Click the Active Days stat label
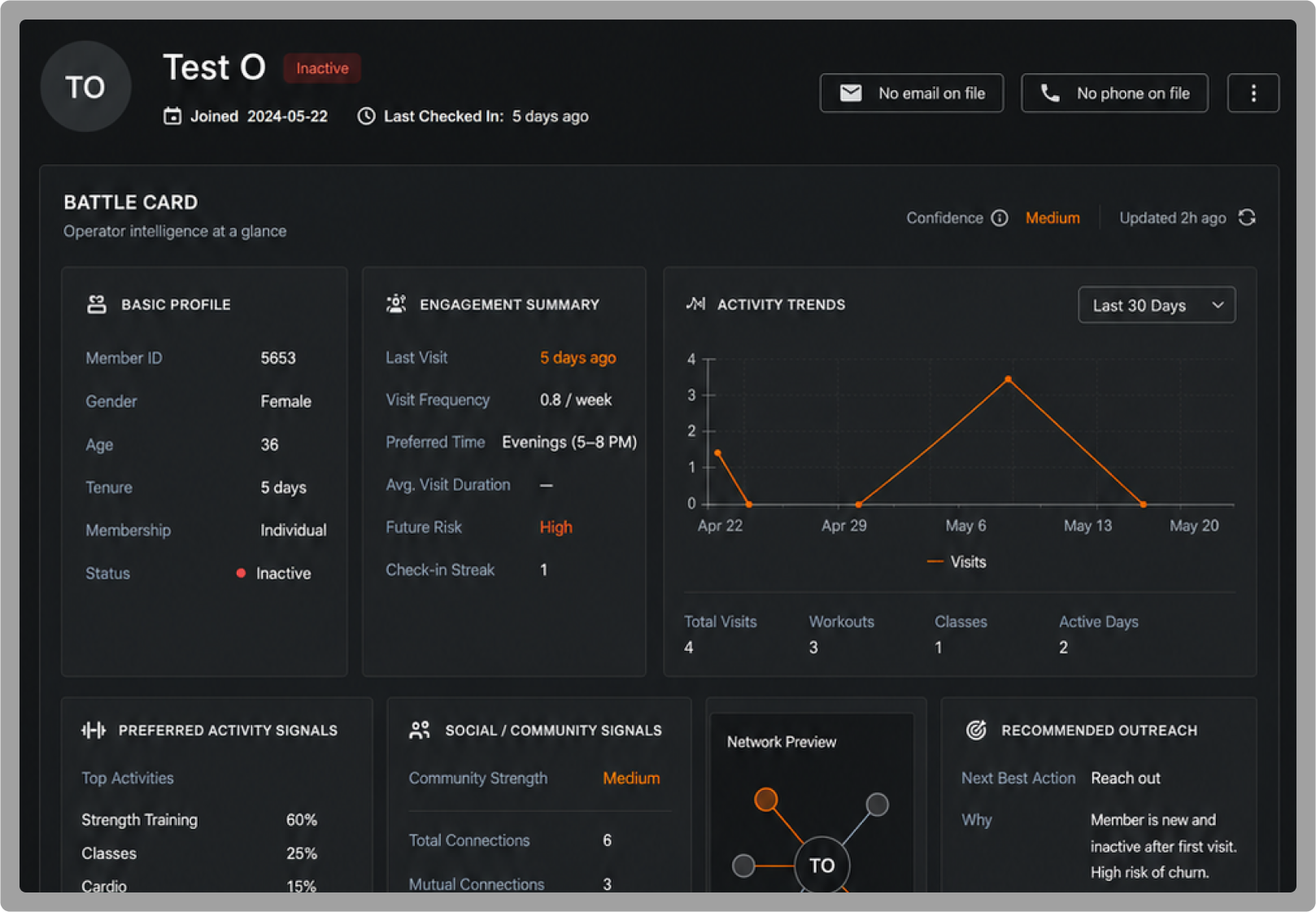Viewport: 1316px width, 912px height. (1099, 622)
